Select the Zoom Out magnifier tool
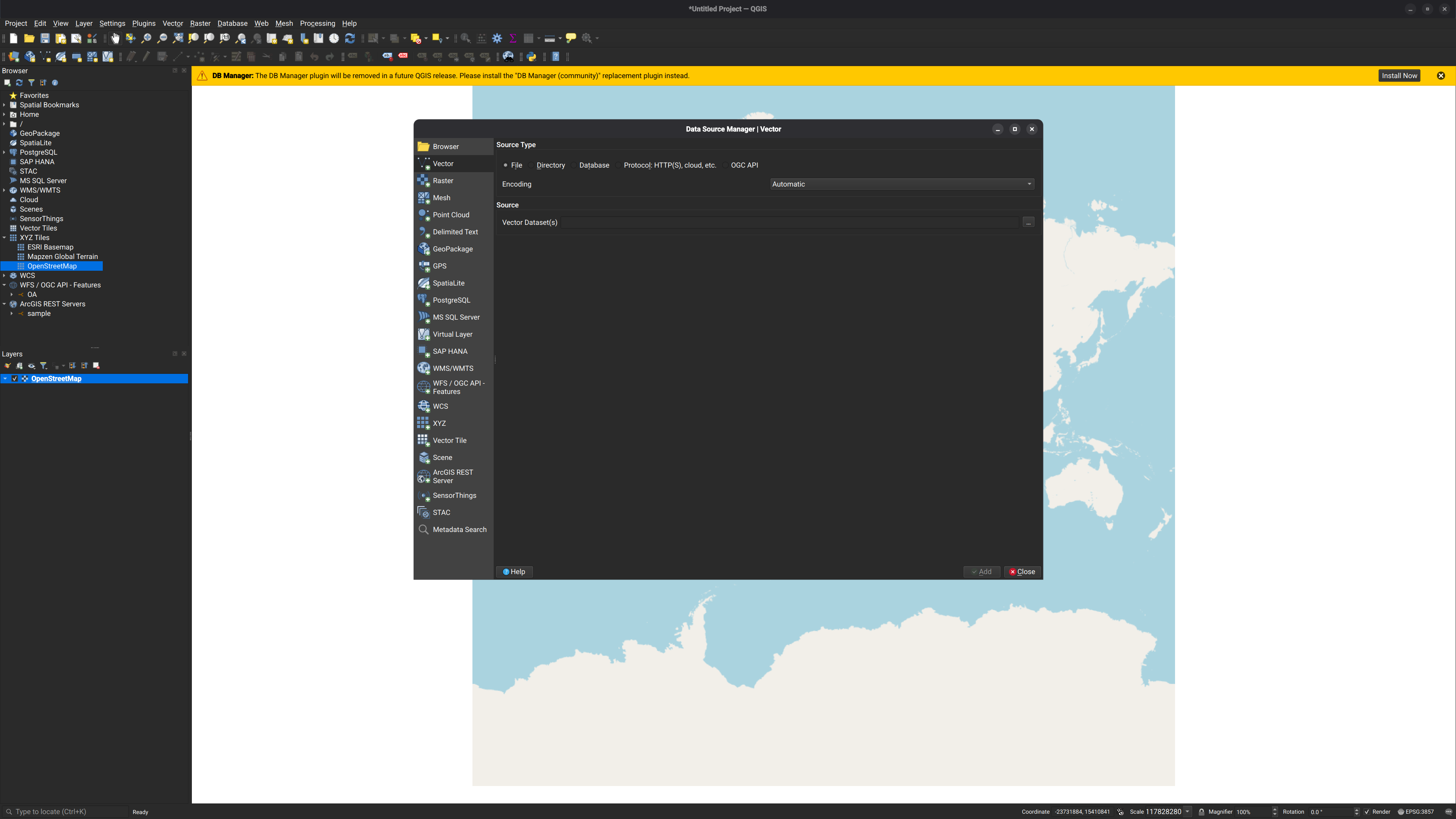This screenshot has height=819, width=1456. 162,38
